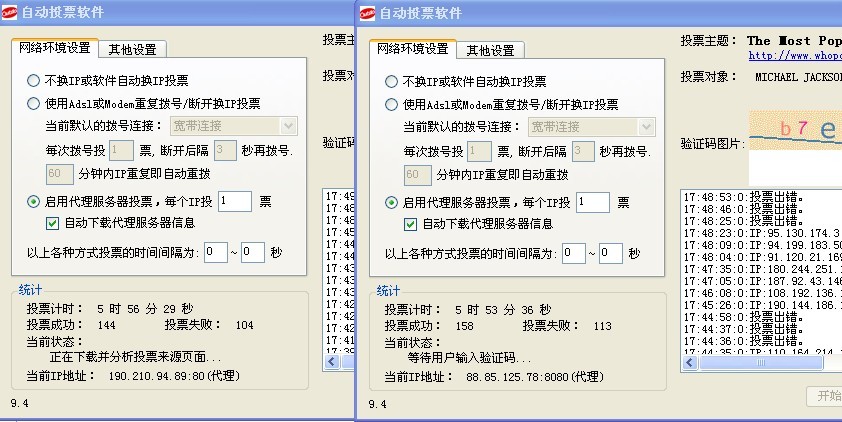Switch to 网络环境设置 tab in right window
The height and width of the screenshot is (422, 842).
coord(412,49)
